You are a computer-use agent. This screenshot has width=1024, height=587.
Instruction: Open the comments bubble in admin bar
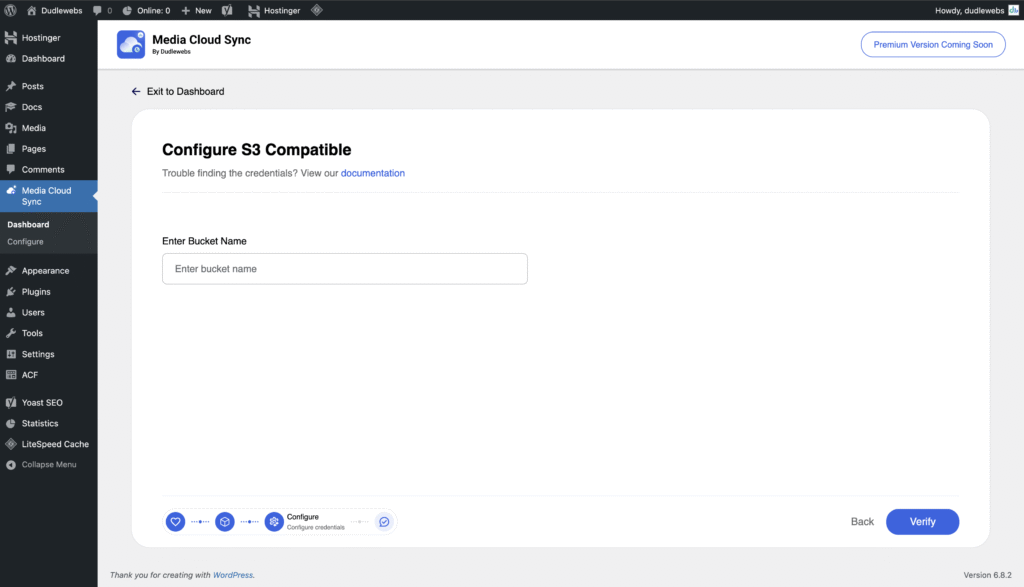pyautogui.click(x=101, y=10)
